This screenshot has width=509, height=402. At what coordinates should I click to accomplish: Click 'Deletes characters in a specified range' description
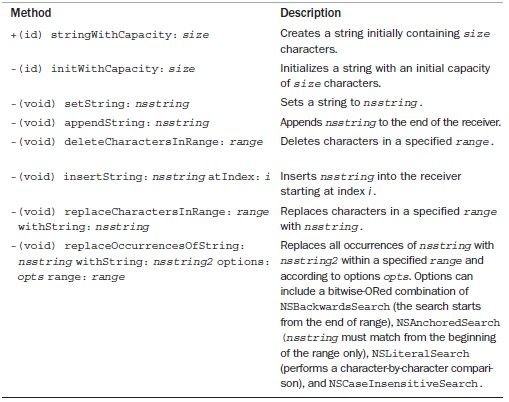387,141
